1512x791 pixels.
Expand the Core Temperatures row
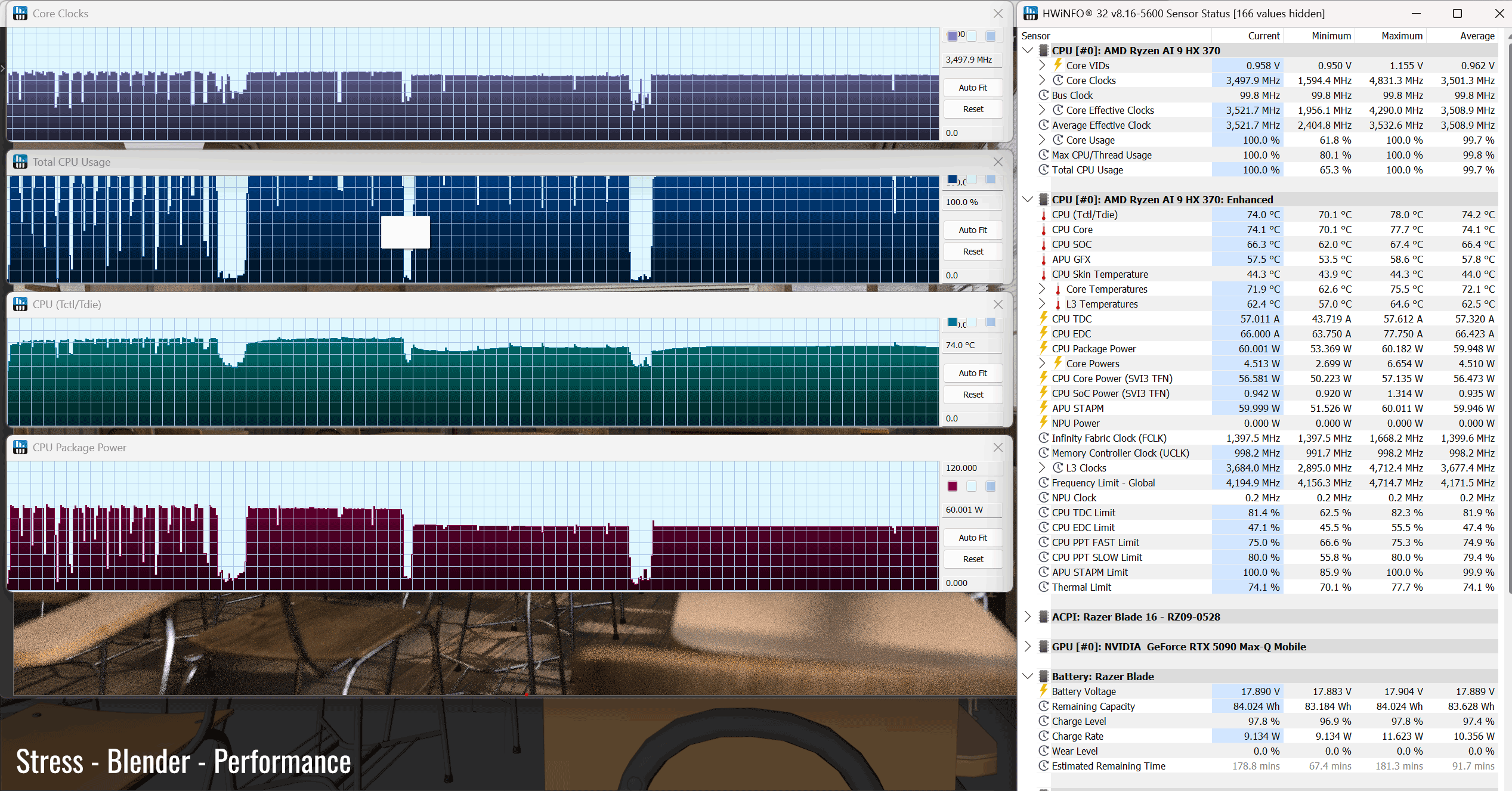click(x=1042, y=289)
